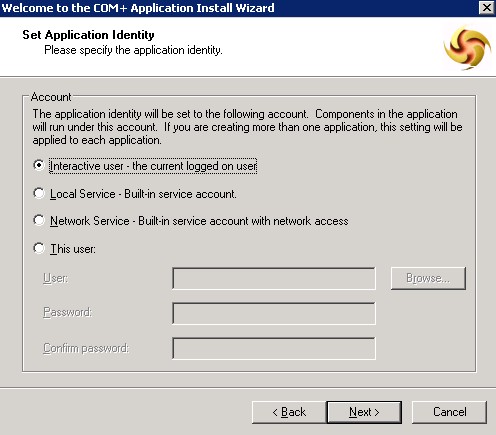Screen dimensions: 496x435
Task: Click the User text field
Action: pos(274,278)
